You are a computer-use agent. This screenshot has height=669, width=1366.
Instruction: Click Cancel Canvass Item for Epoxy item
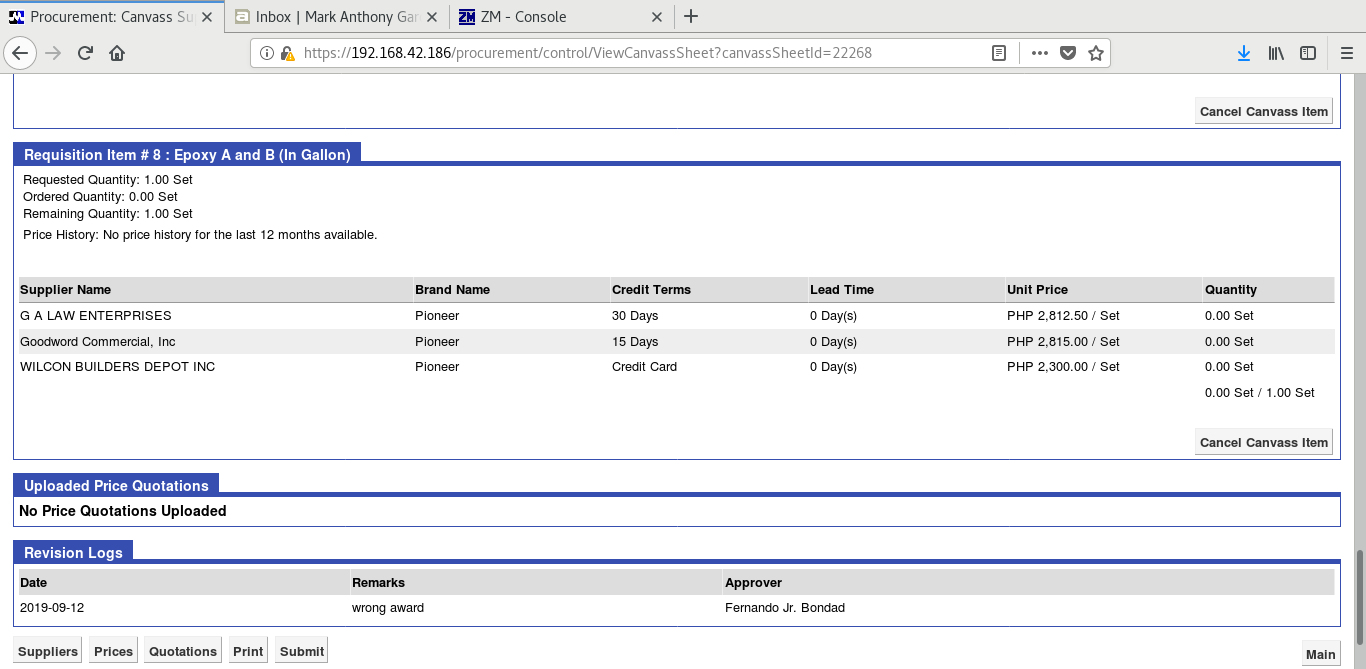pyautogui.click(x=1264, y=442)
